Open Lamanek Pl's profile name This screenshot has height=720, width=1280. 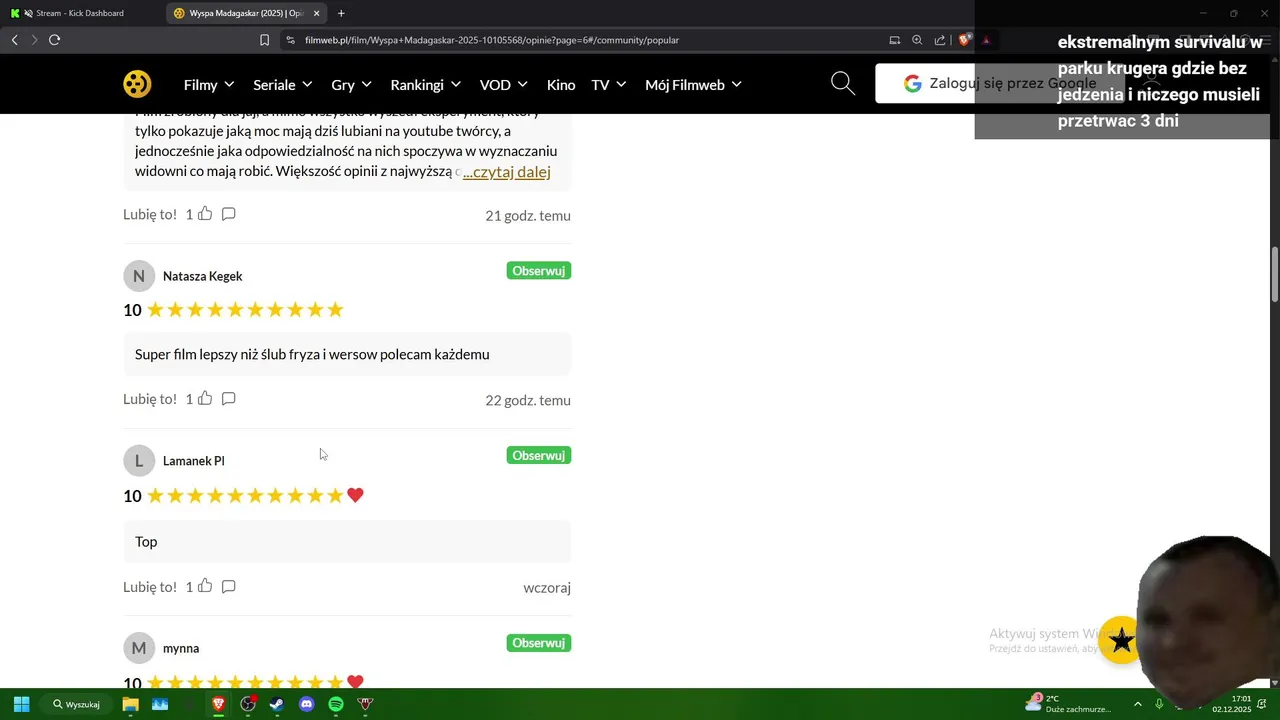click(194, 461)
